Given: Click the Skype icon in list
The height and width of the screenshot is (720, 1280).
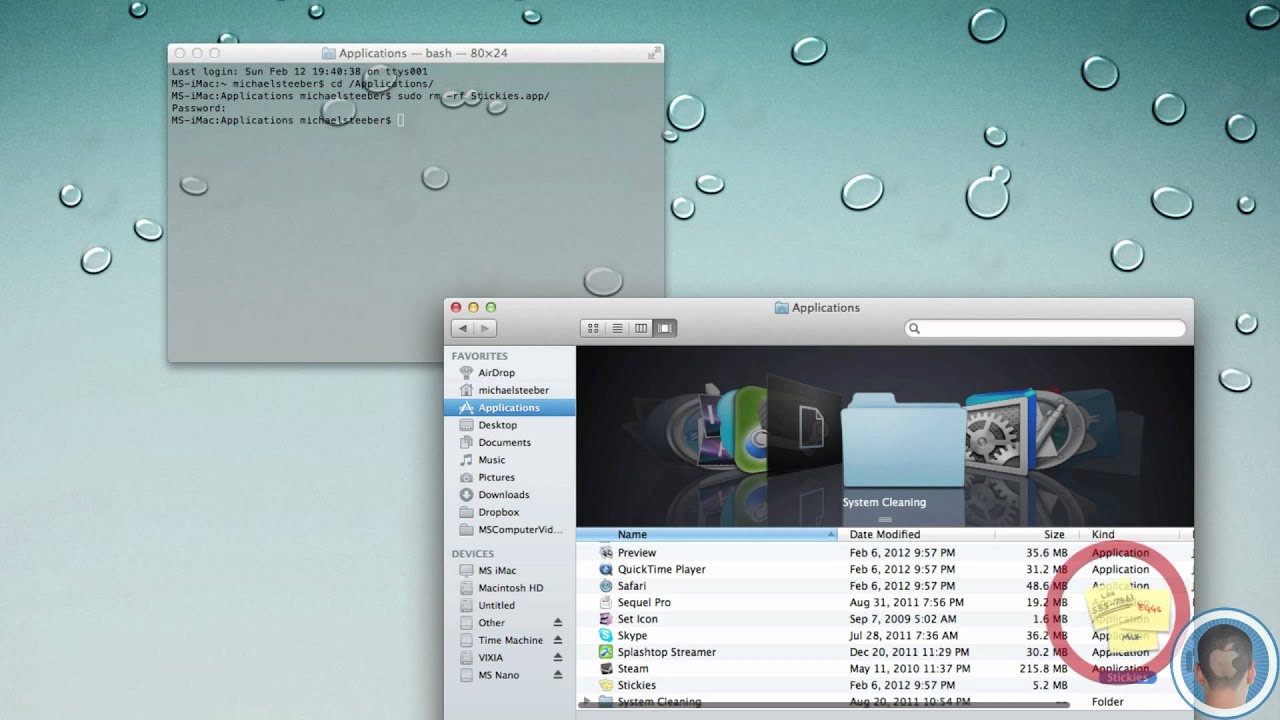Looking at the screenshot, I should tap(606, 636).
